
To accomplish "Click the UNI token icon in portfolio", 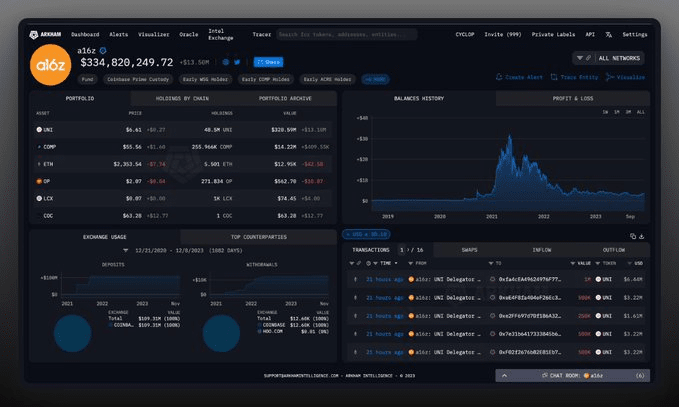I will point(39,130).
